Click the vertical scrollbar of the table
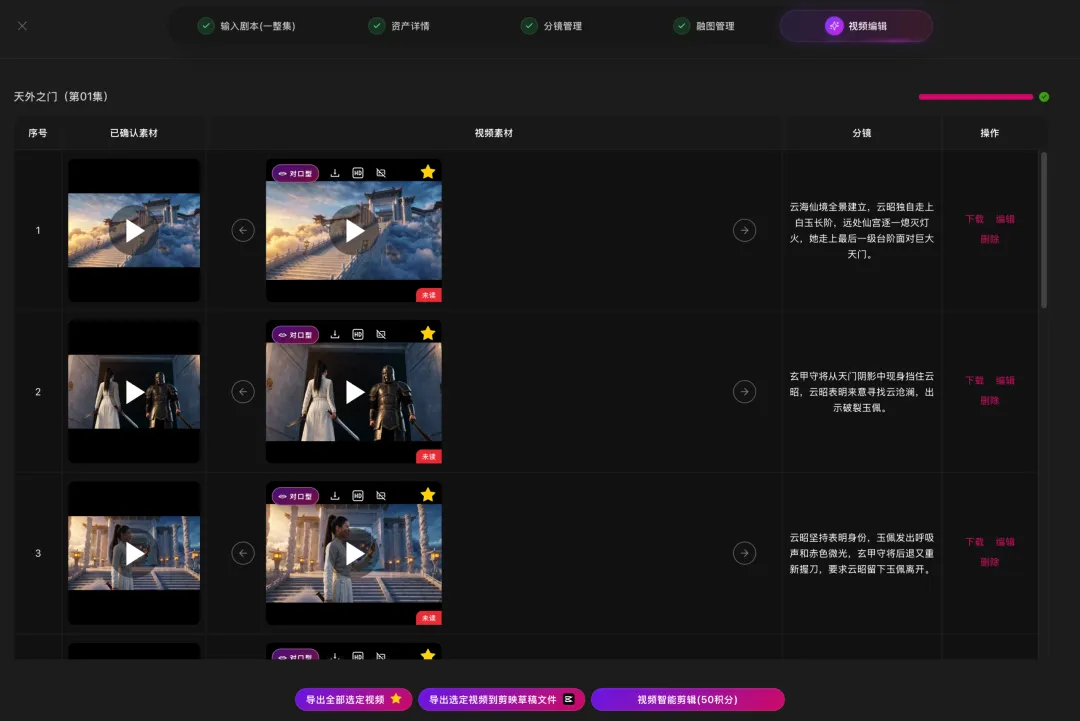1080x721 pixels. pos(1044,231)
